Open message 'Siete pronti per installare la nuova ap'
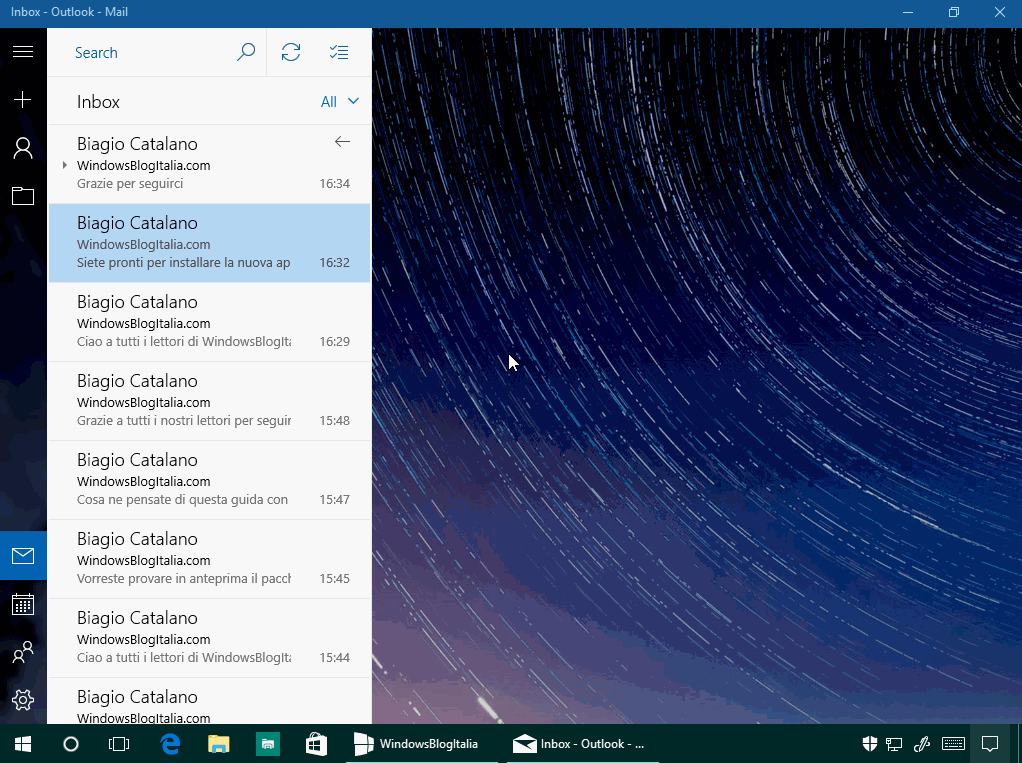This screenshot has height=763, width=1022. click(x=210, y=243)
